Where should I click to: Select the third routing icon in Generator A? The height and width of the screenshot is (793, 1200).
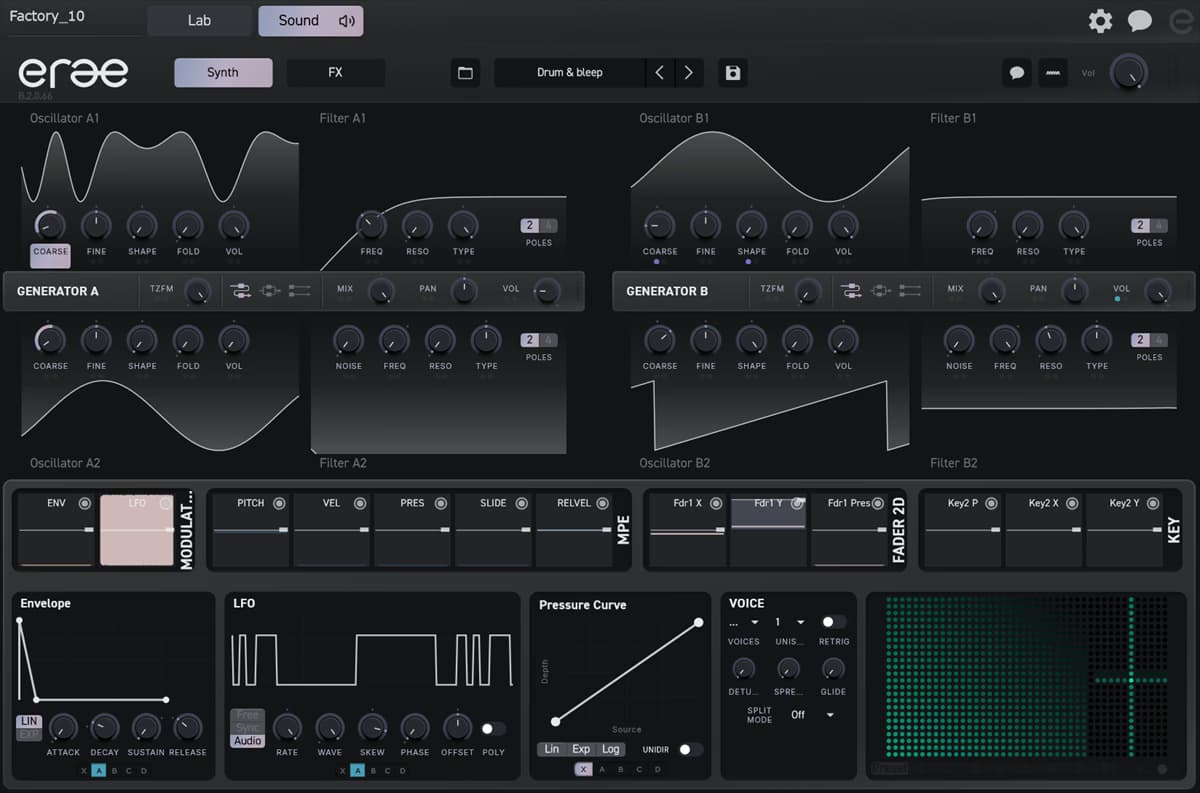pos(299,291)
